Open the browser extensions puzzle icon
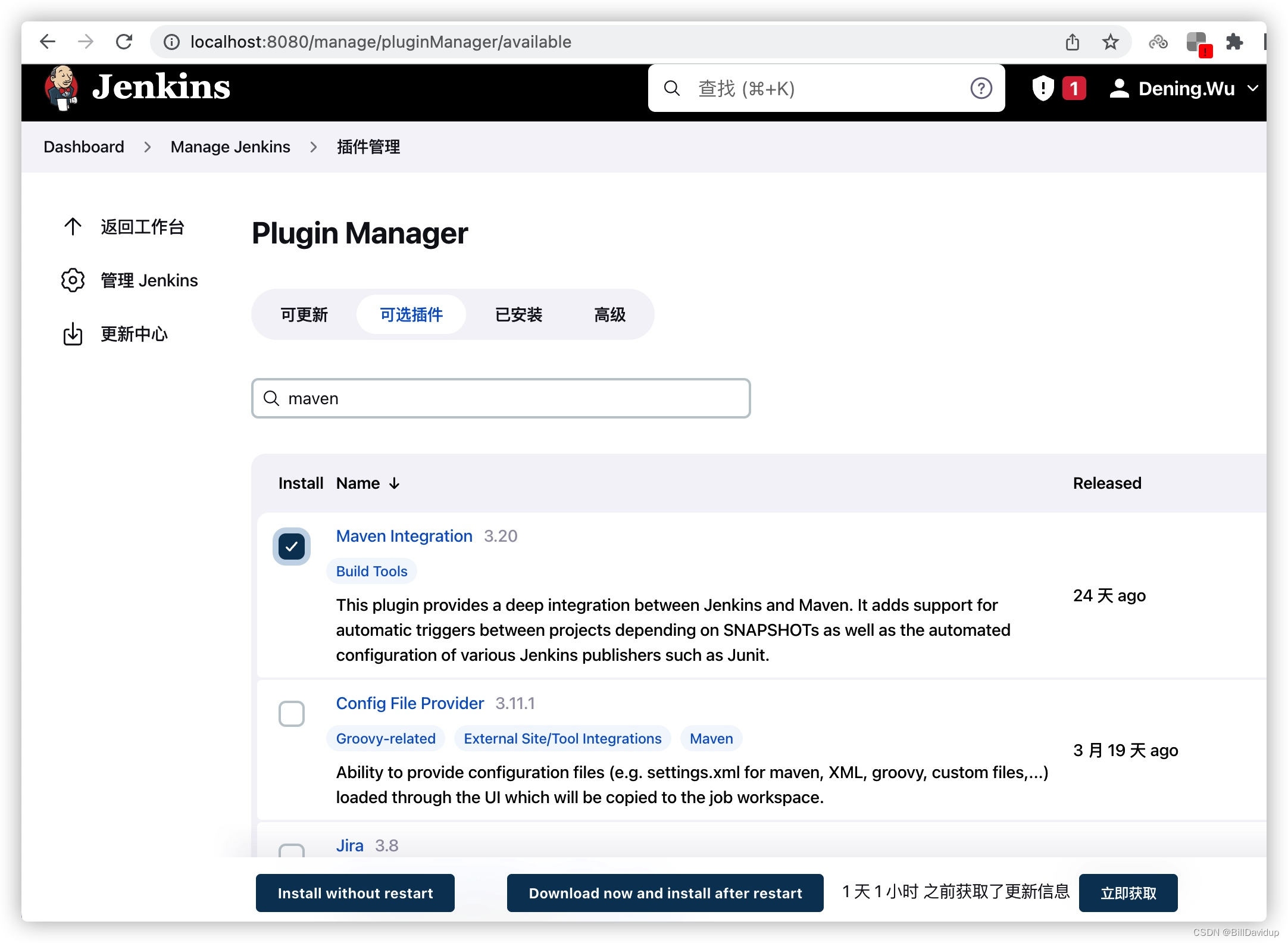The image size is (1288, 943). [x=1234, y=42]
